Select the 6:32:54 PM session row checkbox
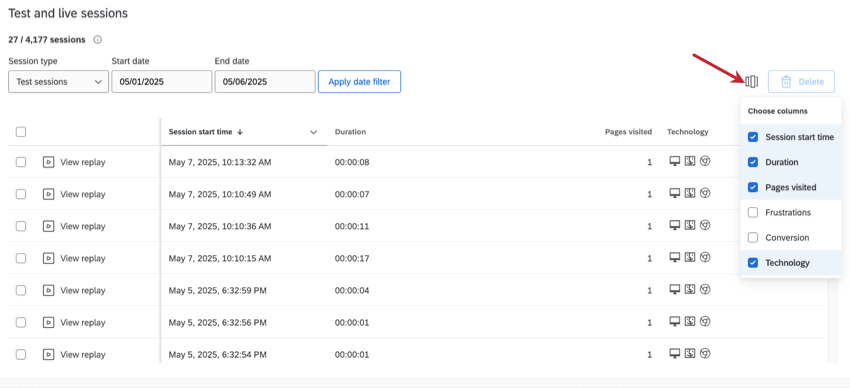850x388 pixels. (x=21, y=354)
